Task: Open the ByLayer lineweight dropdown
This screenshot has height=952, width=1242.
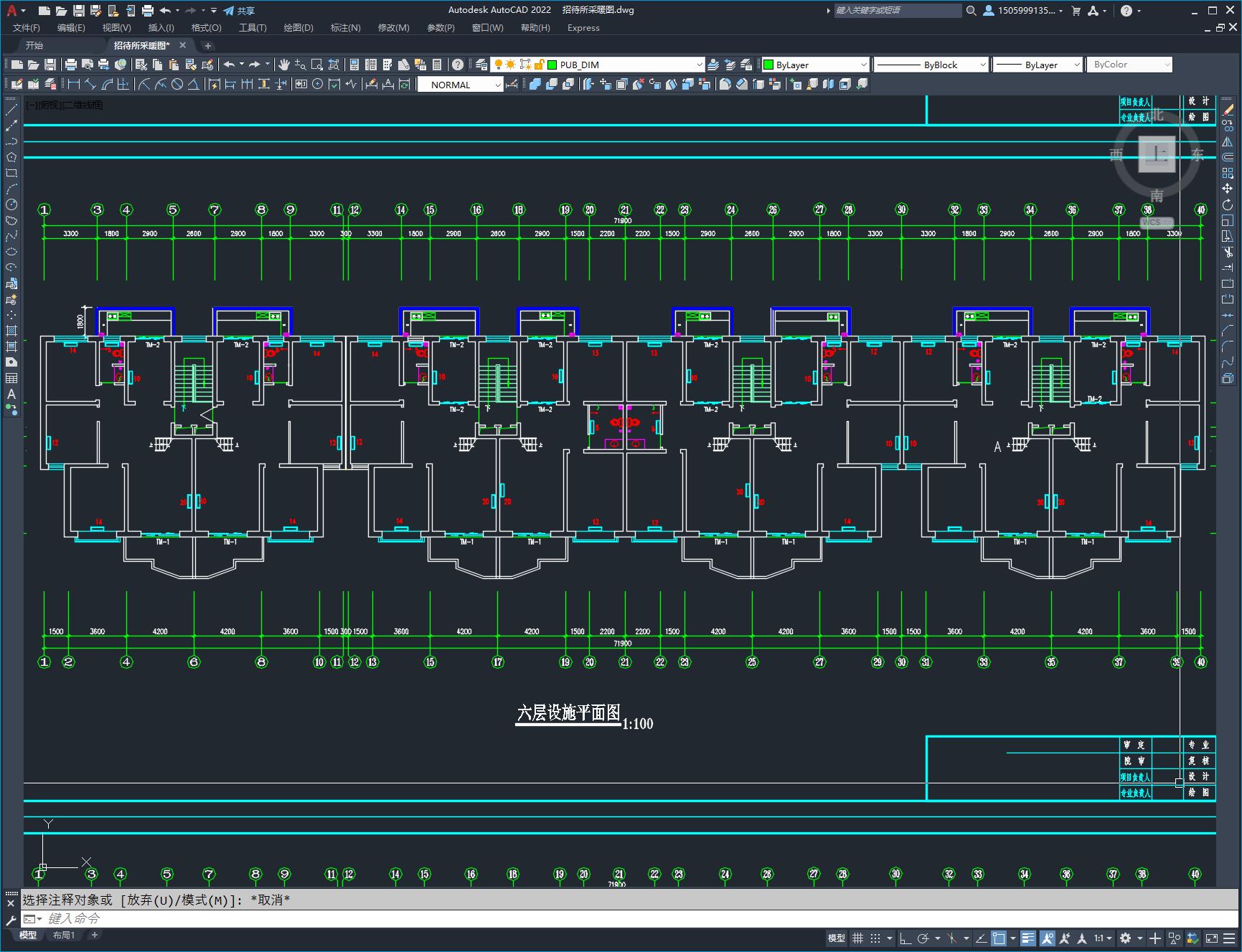Action: pos(1038,65)
